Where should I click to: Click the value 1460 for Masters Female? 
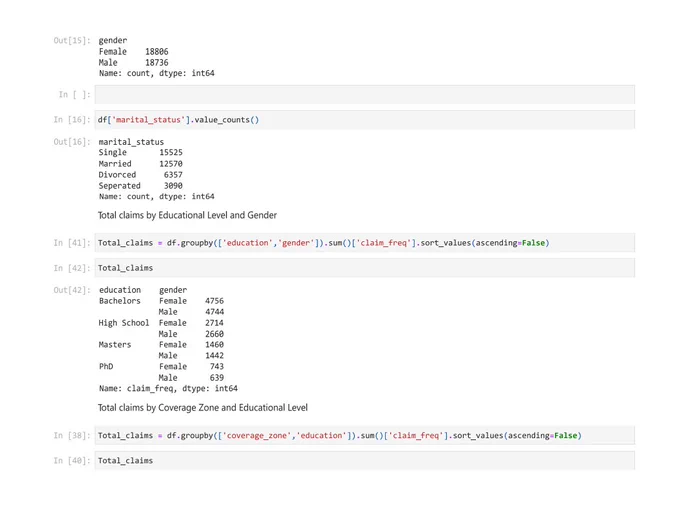click(x=214, y=345)
